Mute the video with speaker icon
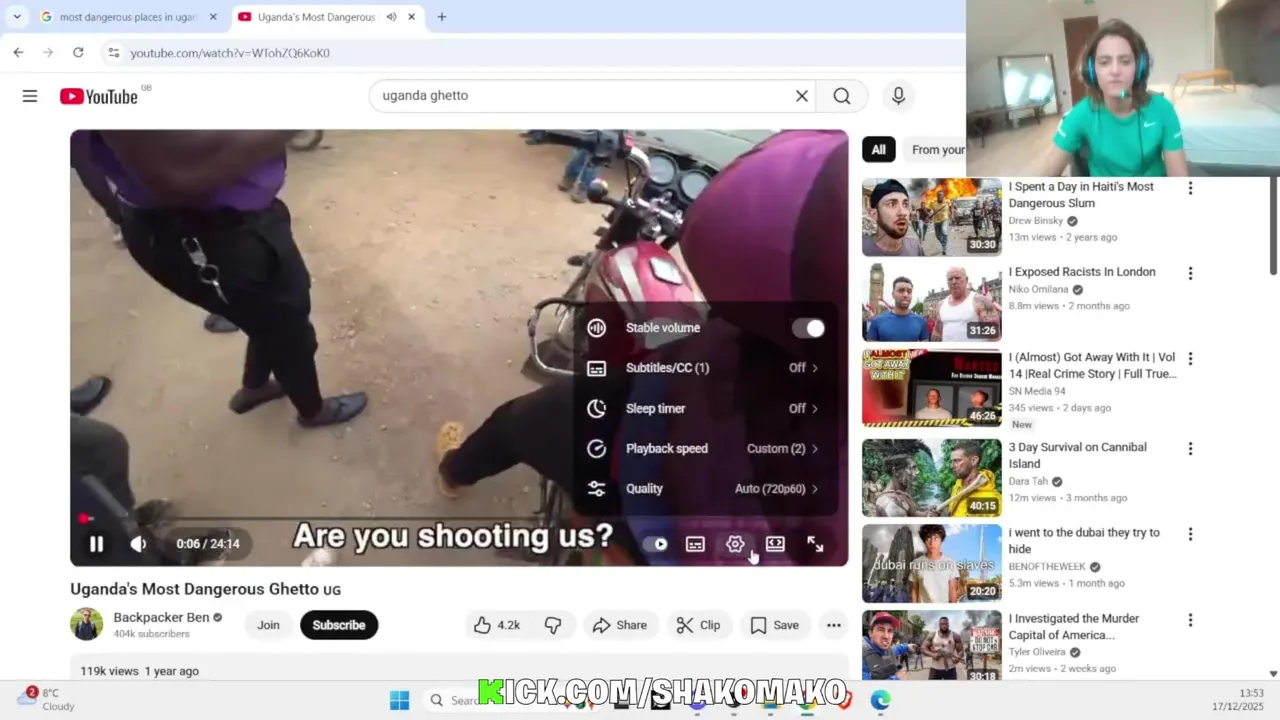Viewport: 1280px width, 720px height. pyautogui.click(x=138, y=544)
